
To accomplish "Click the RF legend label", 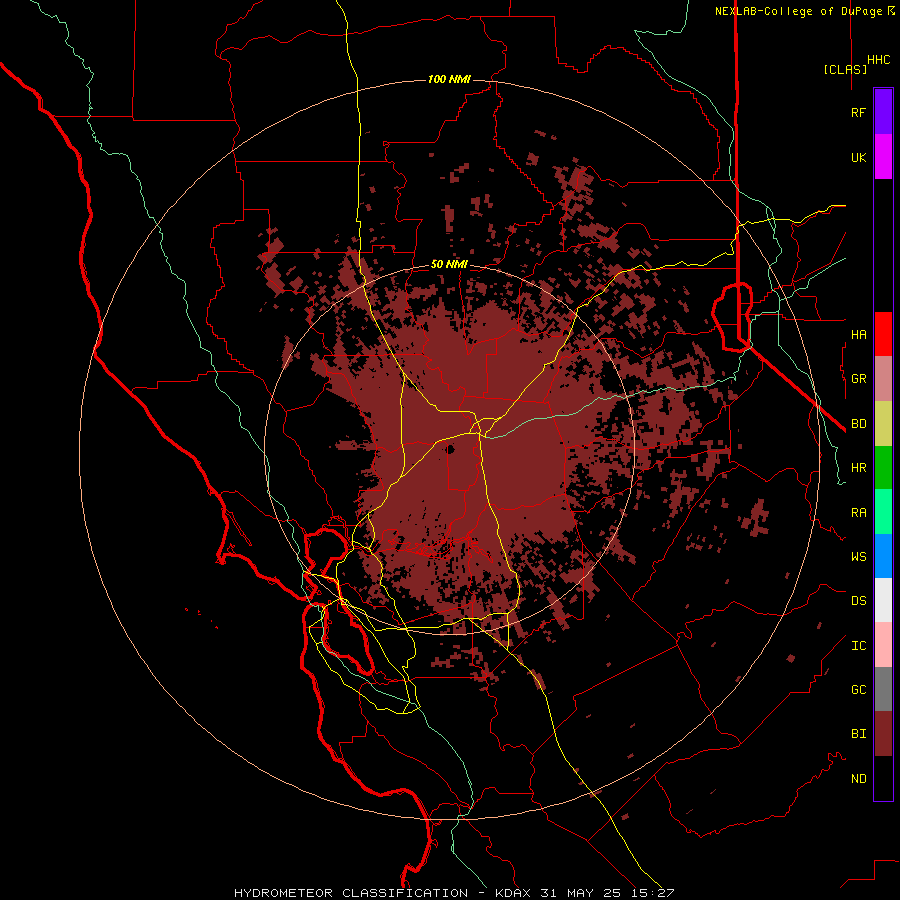I will click(859, 112).
